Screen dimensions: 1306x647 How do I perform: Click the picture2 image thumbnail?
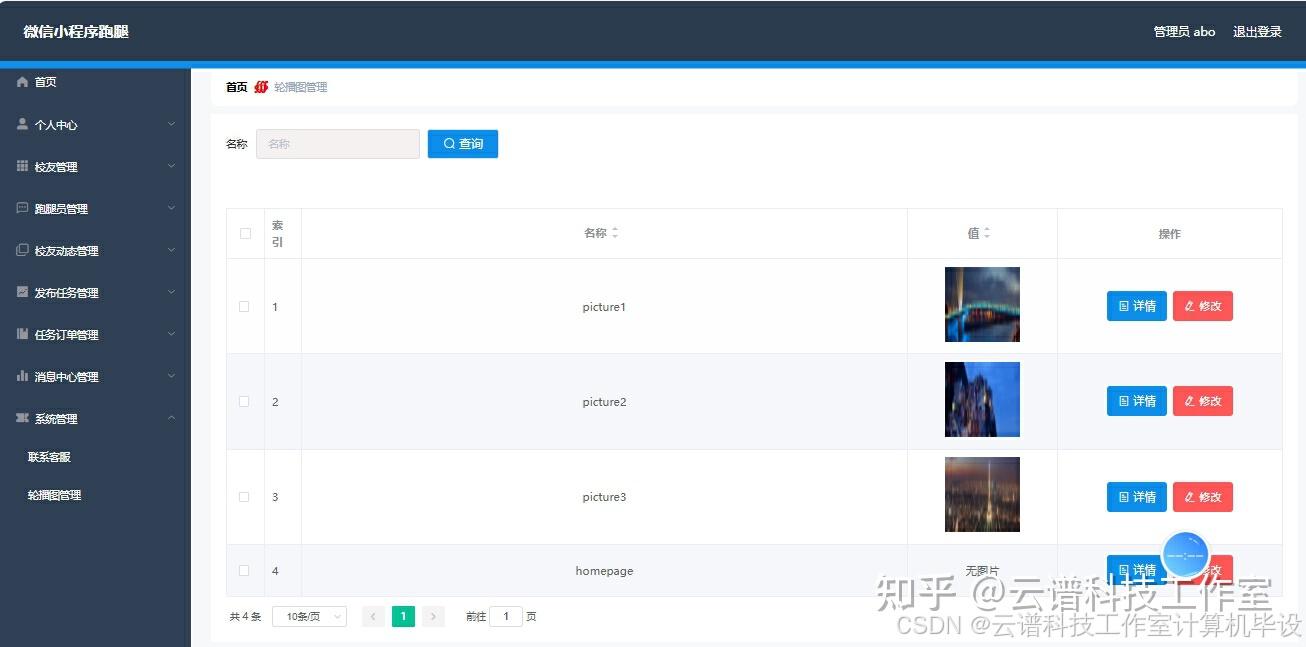pos(981,399)
